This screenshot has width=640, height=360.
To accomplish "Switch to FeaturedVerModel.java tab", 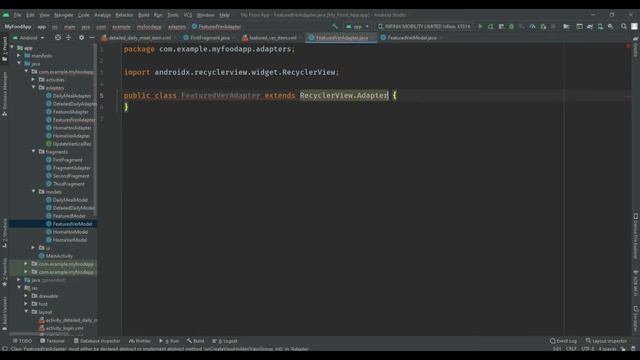I will pos(411,38).
